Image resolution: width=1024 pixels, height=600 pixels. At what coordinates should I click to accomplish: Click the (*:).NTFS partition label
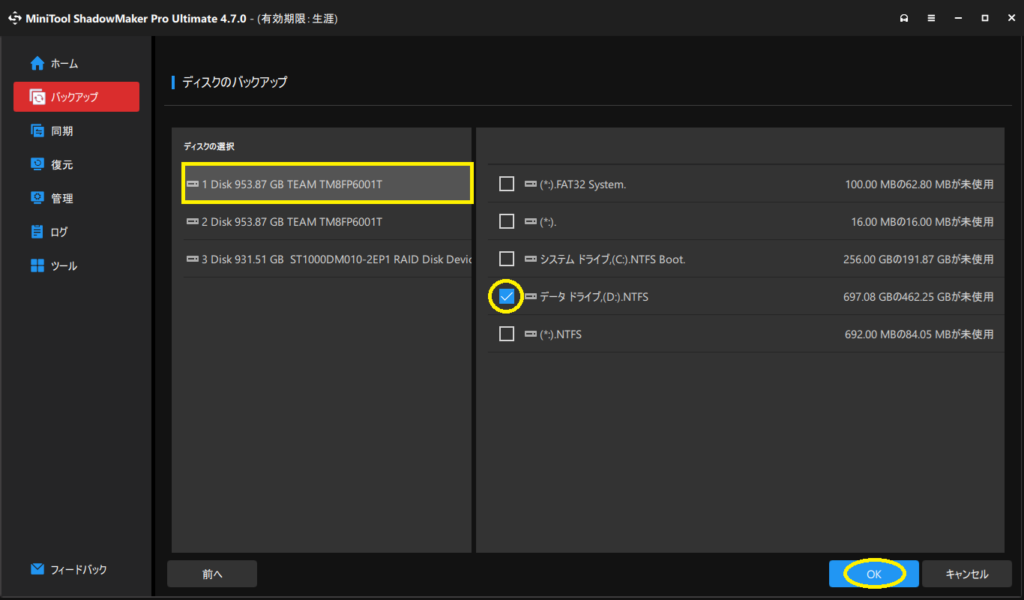point(560,334)
